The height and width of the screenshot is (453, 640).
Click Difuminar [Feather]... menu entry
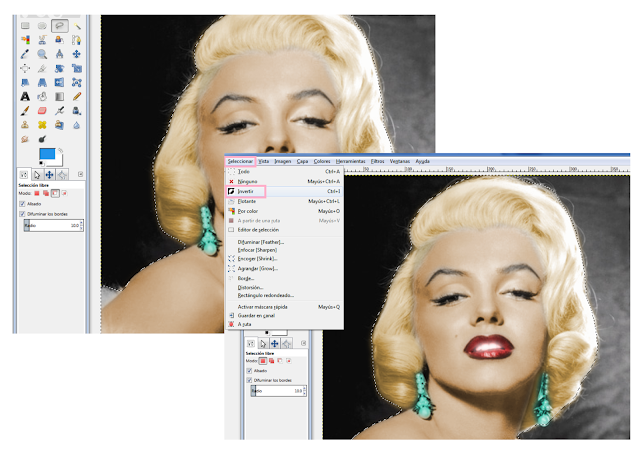pyautogui.click(x=260, y=242)
